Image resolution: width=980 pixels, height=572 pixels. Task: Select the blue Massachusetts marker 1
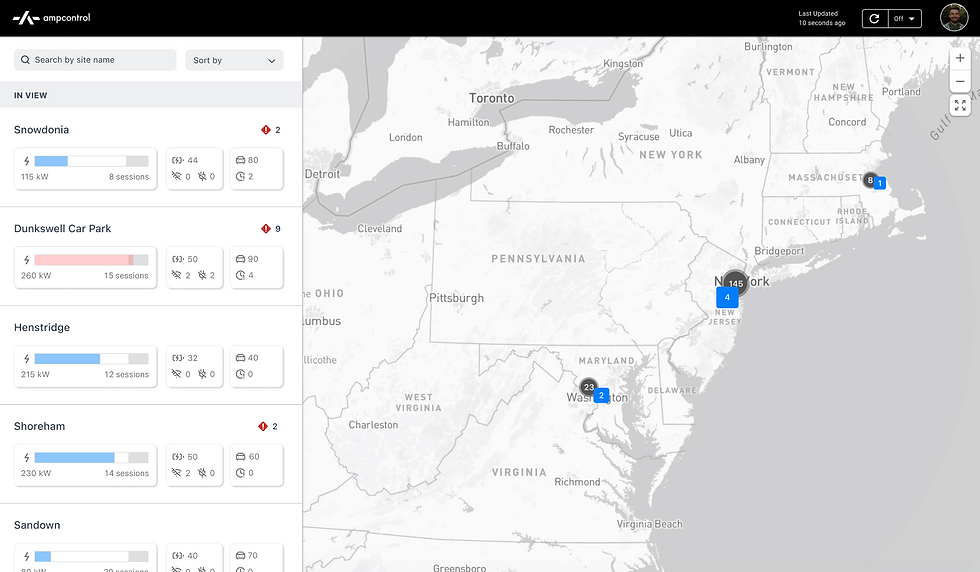(x=880, y=183)
